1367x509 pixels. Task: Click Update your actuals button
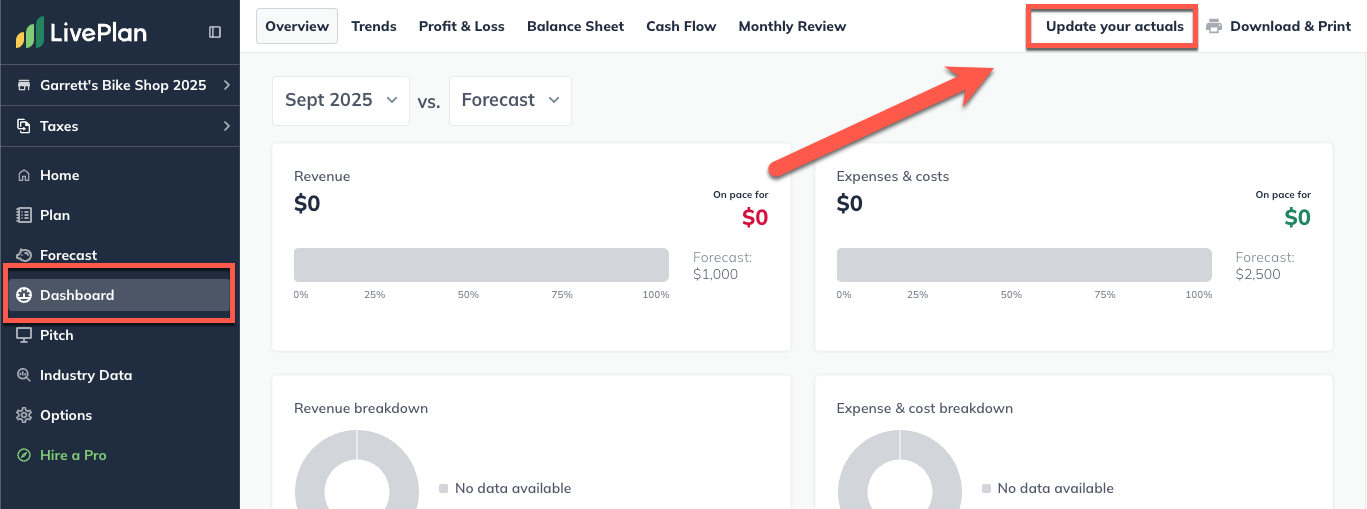pyautogui.click(x=1114, y=27)
